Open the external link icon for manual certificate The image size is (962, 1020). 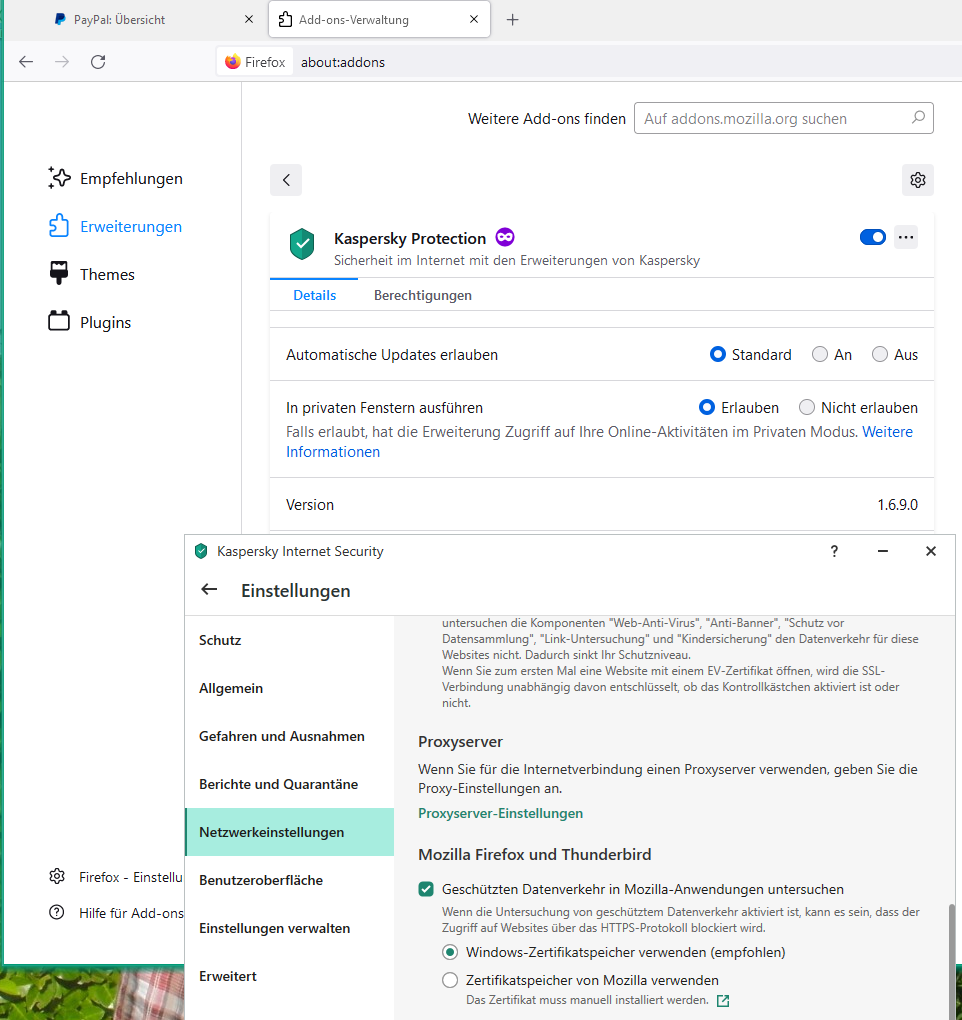point(723,1000)
